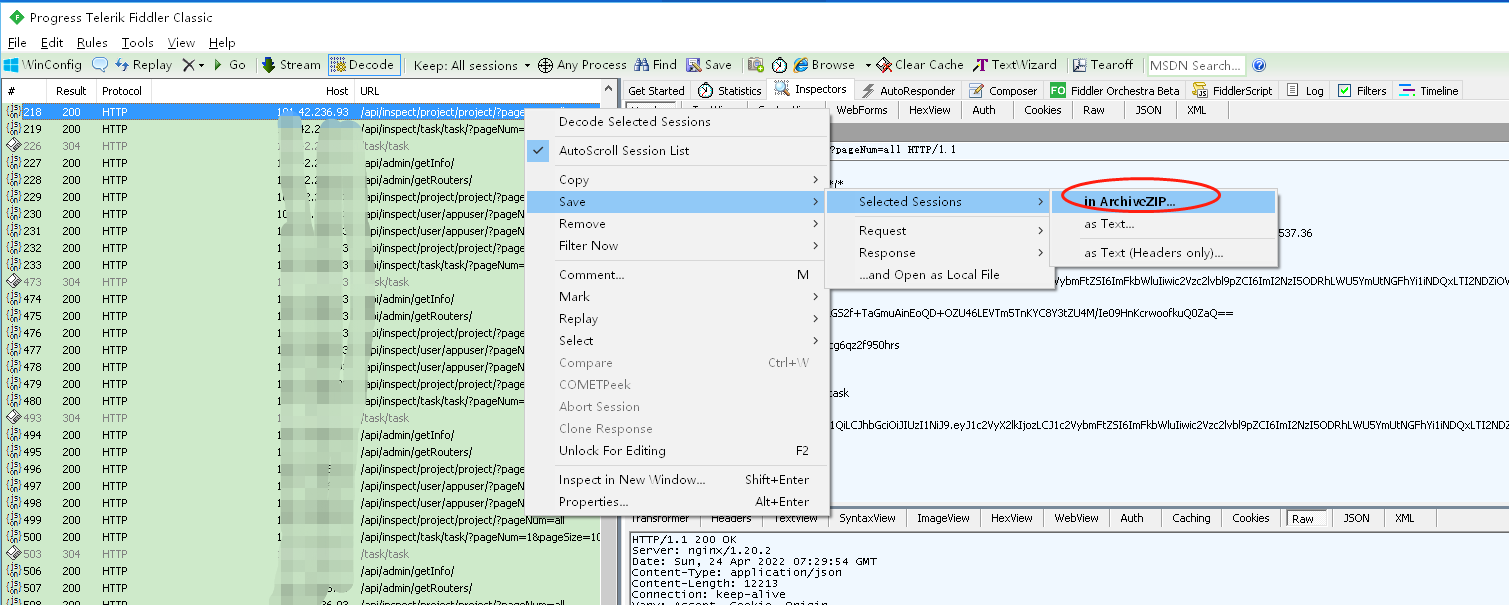This screenshot has width=1509, height=605.
Task: Select the request HexView inspector tab
Action: [x=930, y=110]
